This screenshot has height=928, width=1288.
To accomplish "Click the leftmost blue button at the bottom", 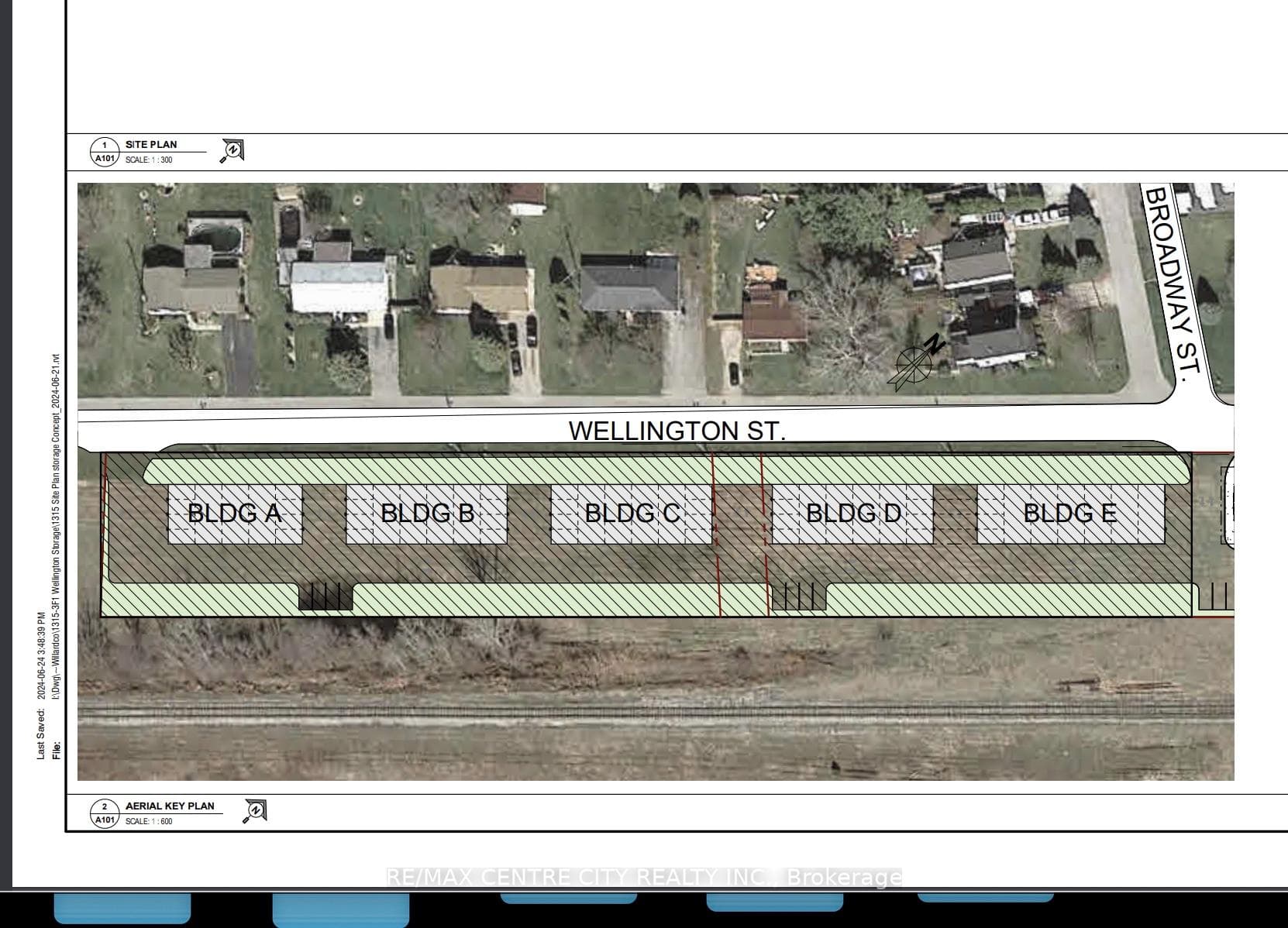I will coord(122,909).
